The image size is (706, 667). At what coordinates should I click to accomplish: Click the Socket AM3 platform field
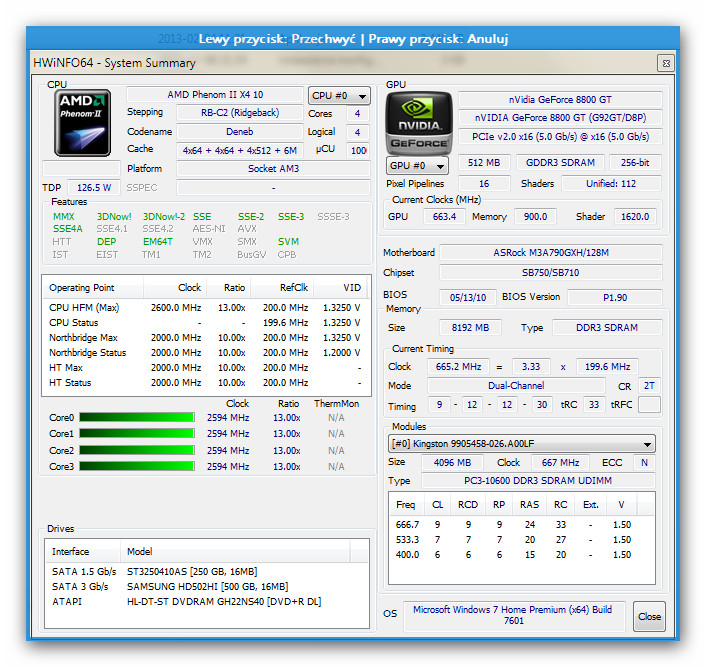click(x=273, y=168)
